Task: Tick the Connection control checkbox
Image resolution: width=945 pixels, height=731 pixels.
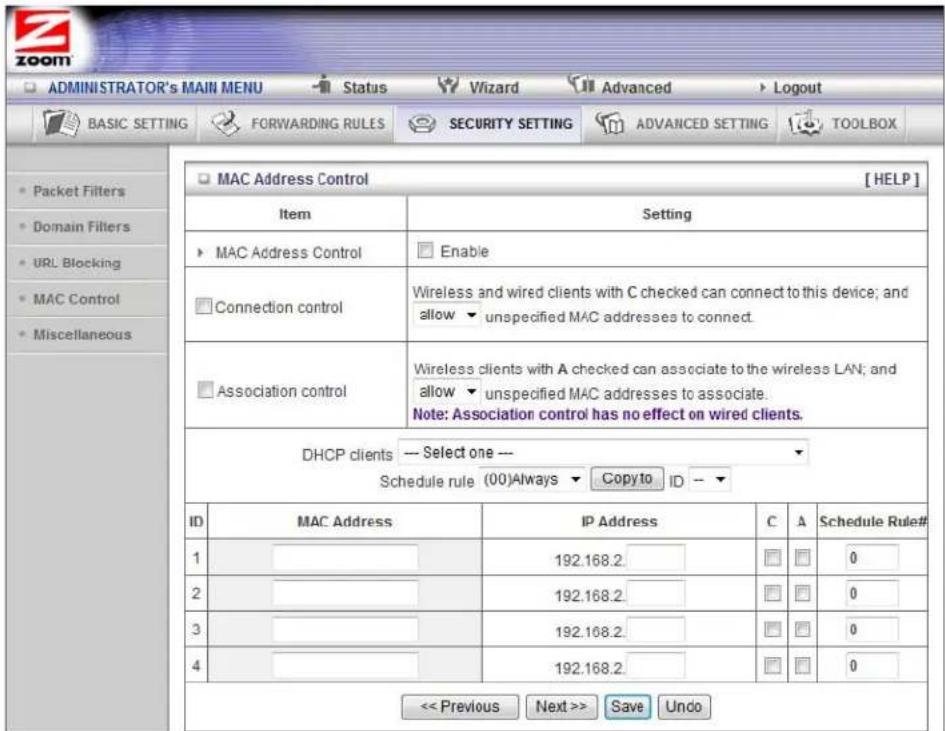Action: (204, 306)
